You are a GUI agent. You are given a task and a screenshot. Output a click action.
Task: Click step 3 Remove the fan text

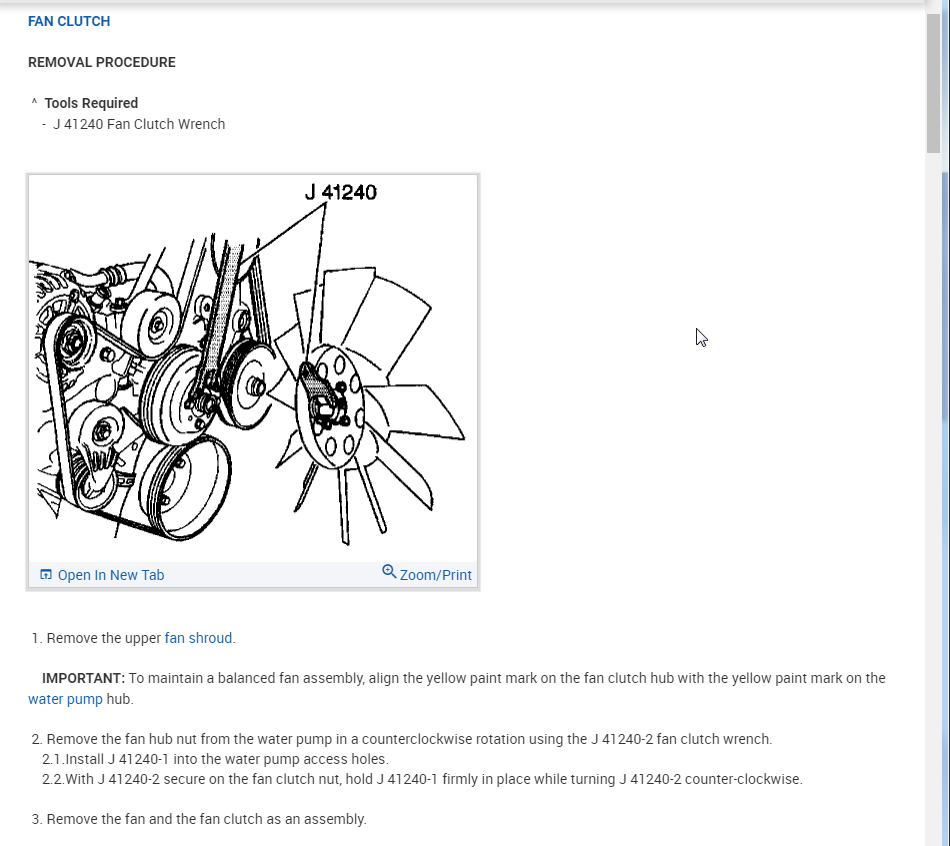coord(199,819)
